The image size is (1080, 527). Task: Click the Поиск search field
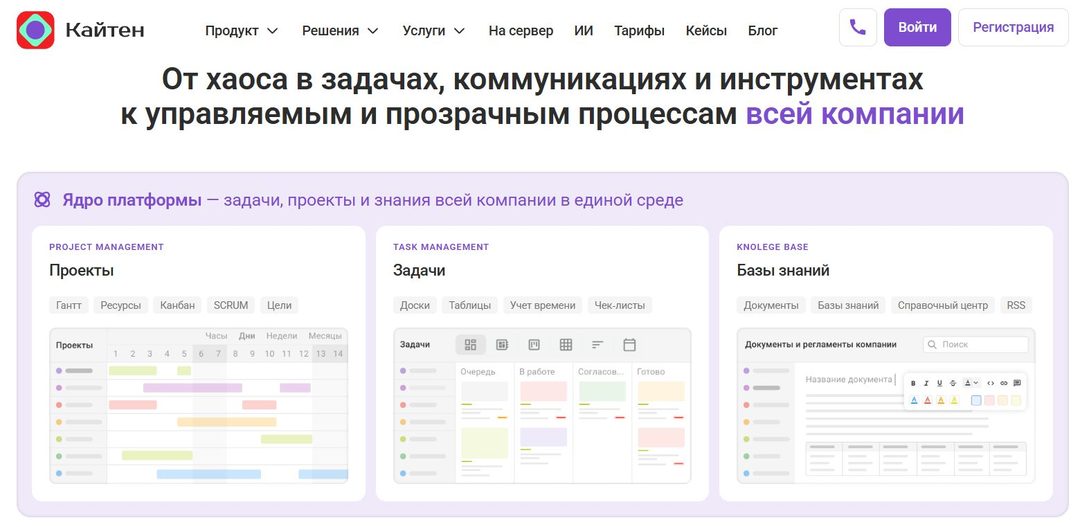click(x=975, y=344)
